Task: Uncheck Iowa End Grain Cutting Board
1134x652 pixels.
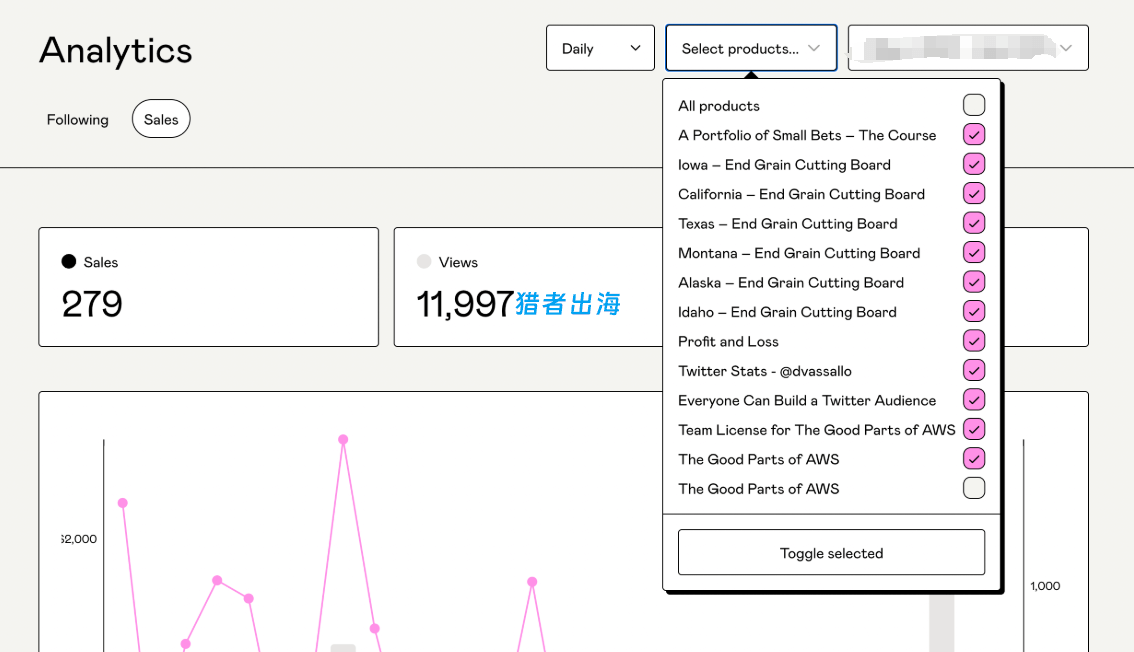Action: pos(973,164)
